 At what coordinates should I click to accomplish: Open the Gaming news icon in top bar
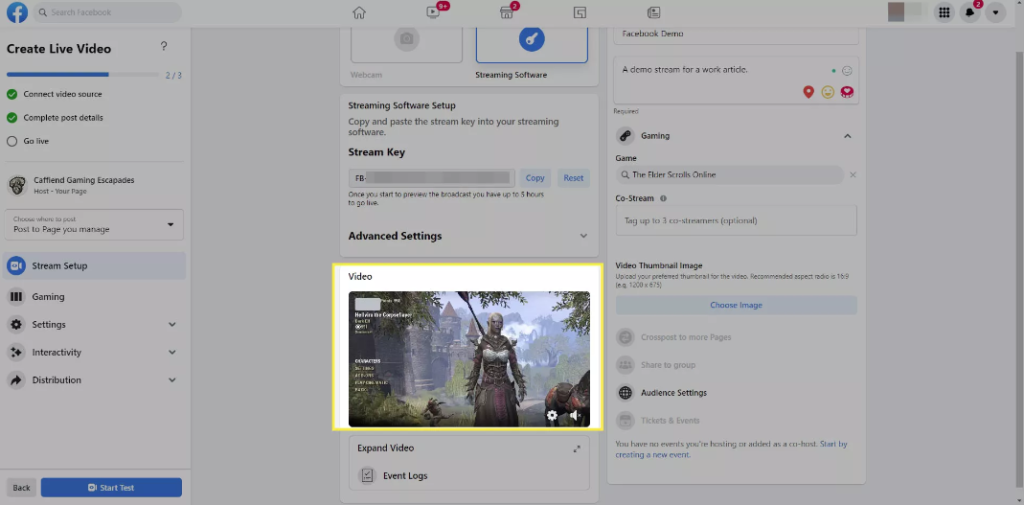(653, 12)
